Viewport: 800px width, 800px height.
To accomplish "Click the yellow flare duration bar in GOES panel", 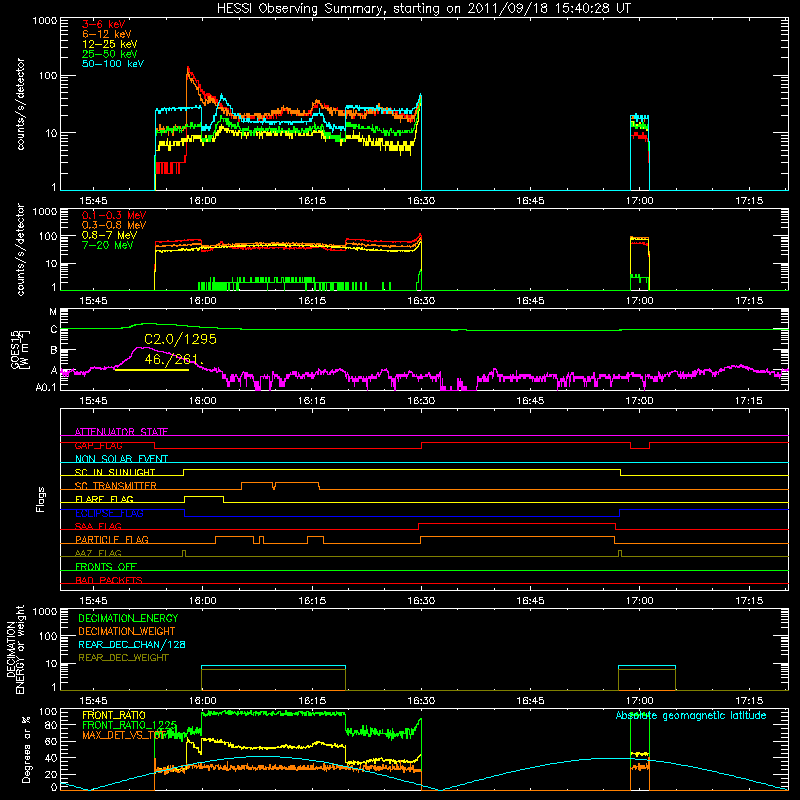I will tap(152, 370).
